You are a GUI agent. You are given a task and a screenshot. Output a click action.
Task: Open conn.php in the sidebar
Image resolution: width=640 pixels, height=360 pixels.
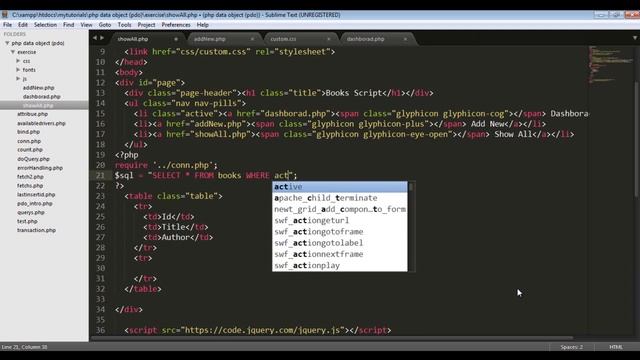tap(29, 141)
